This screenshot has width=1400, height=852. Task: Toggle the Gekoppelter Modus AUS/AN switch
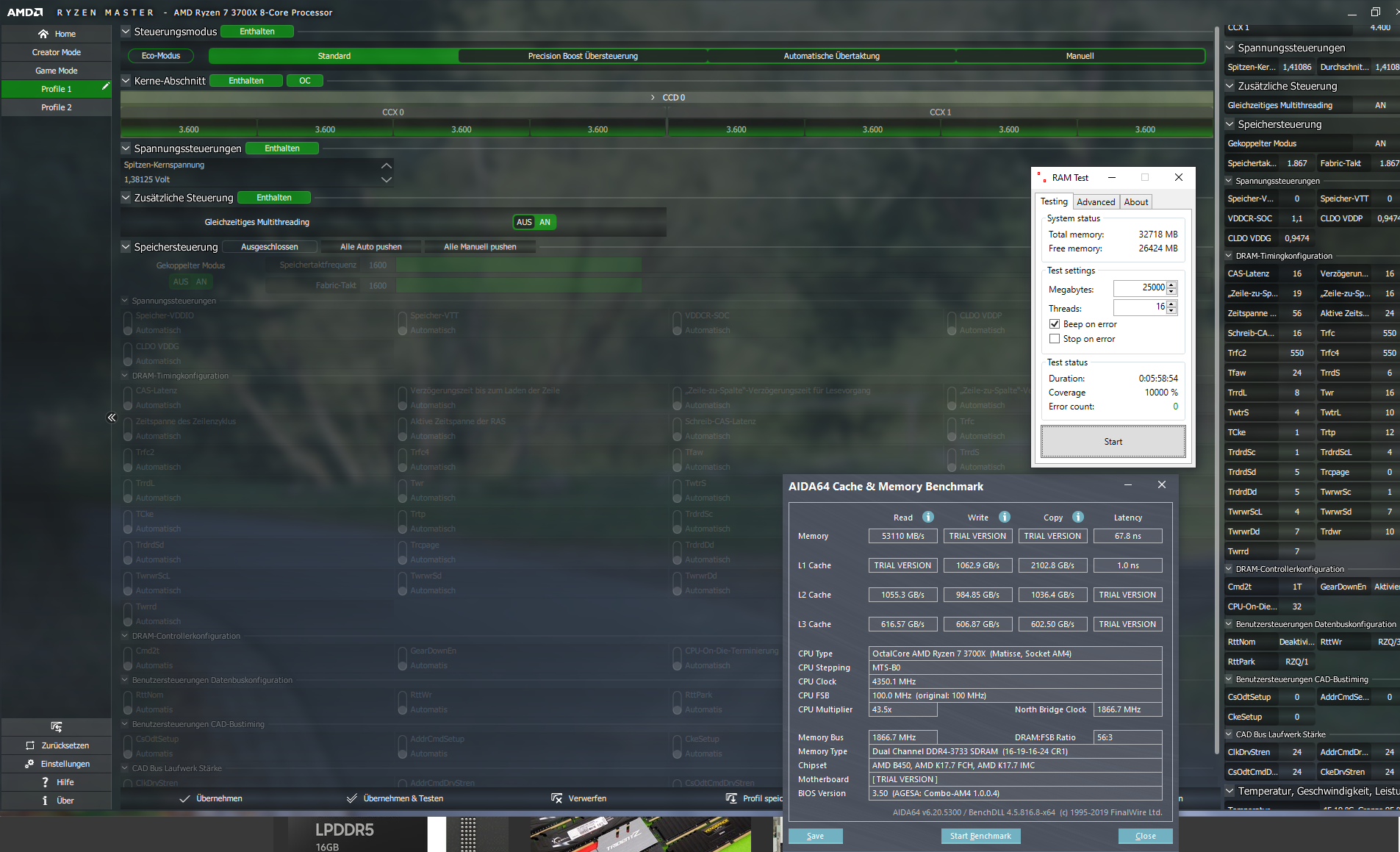(191, 282)
